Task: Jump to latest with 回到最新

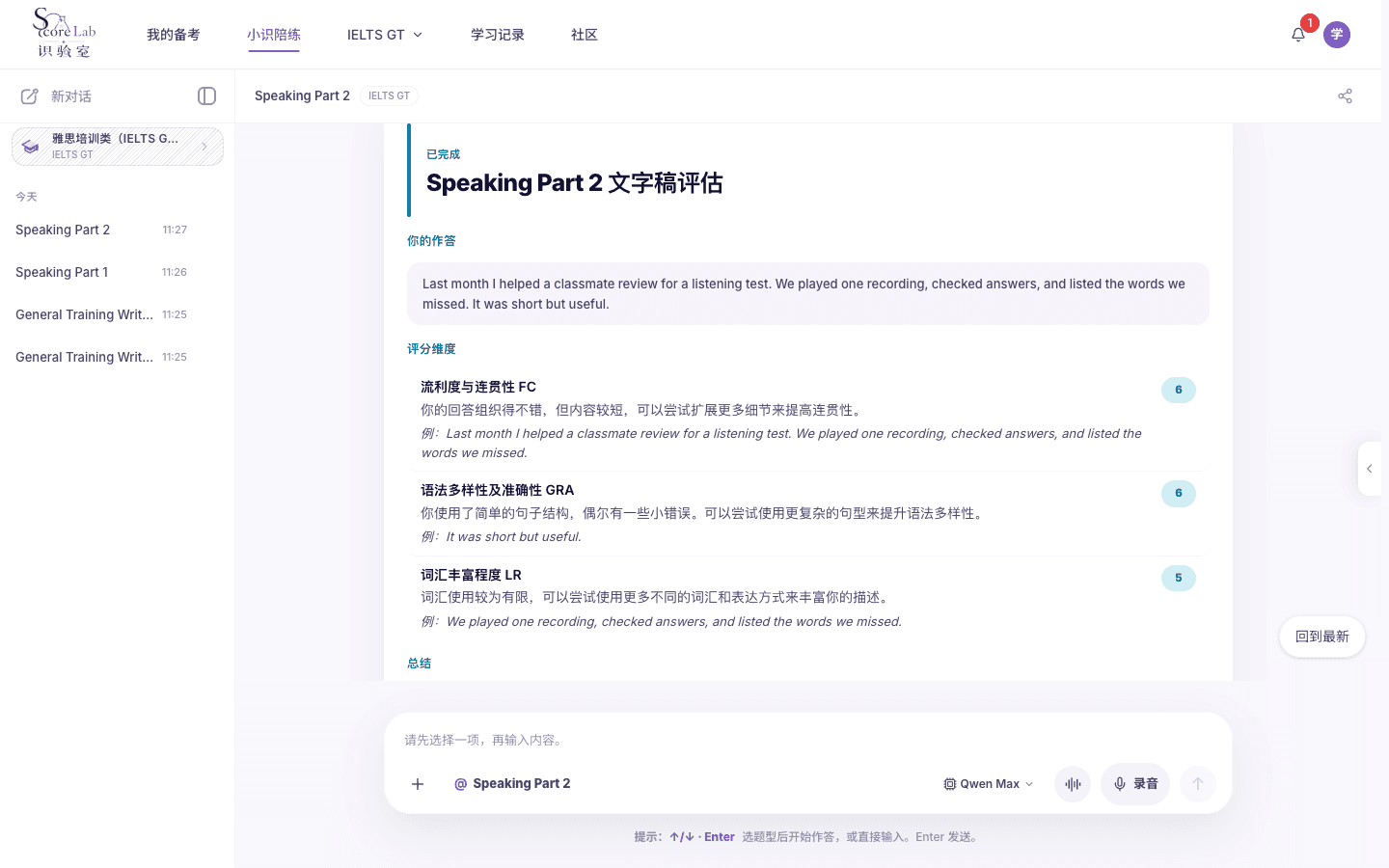Action: (x=1322, y=637)
